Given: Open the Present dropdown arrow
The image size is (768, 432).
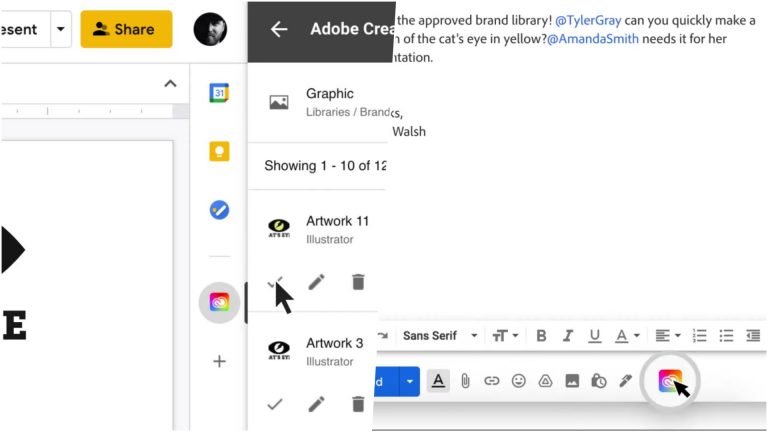Looking at the screenshot, I should tap(61, 29).
